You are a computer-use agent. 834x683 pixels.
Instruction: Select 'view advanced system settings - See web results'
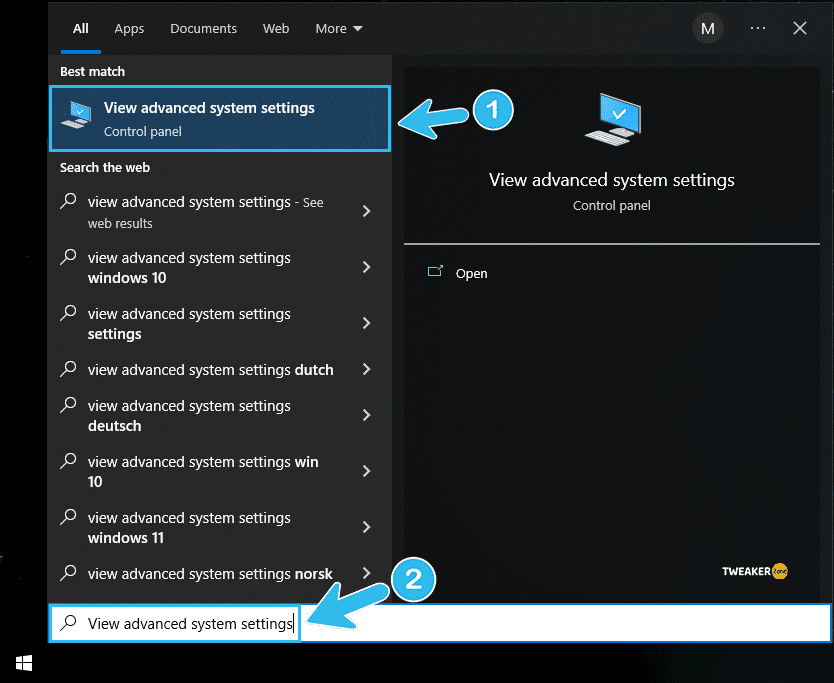[220, 212]
